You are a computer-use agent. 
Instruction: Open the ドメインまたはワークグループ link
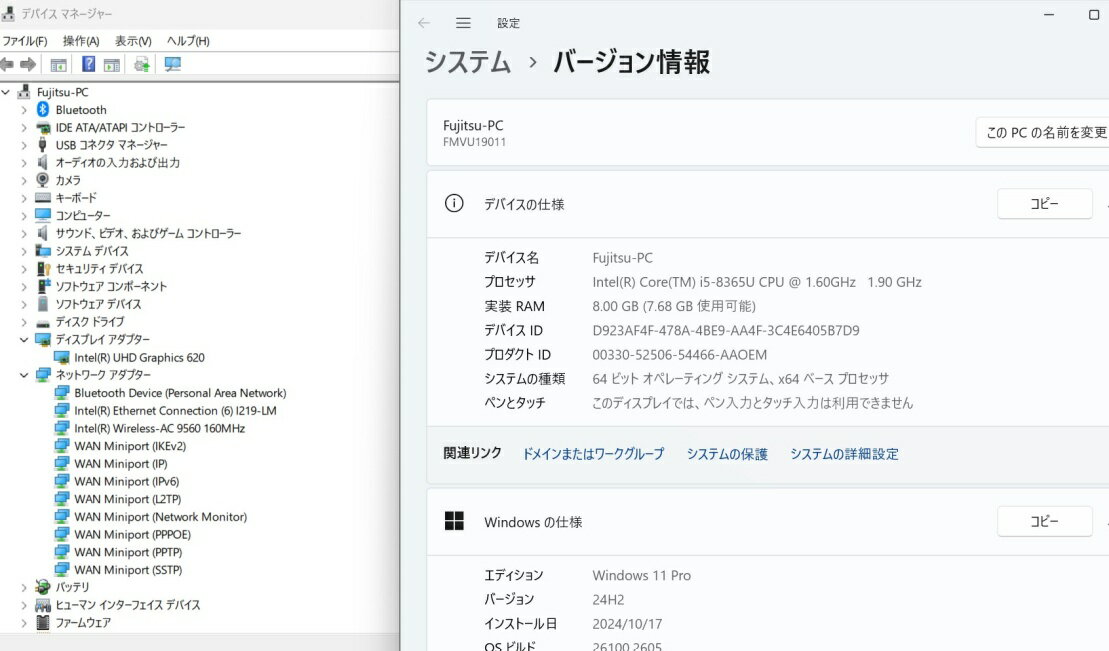point(593,454)
